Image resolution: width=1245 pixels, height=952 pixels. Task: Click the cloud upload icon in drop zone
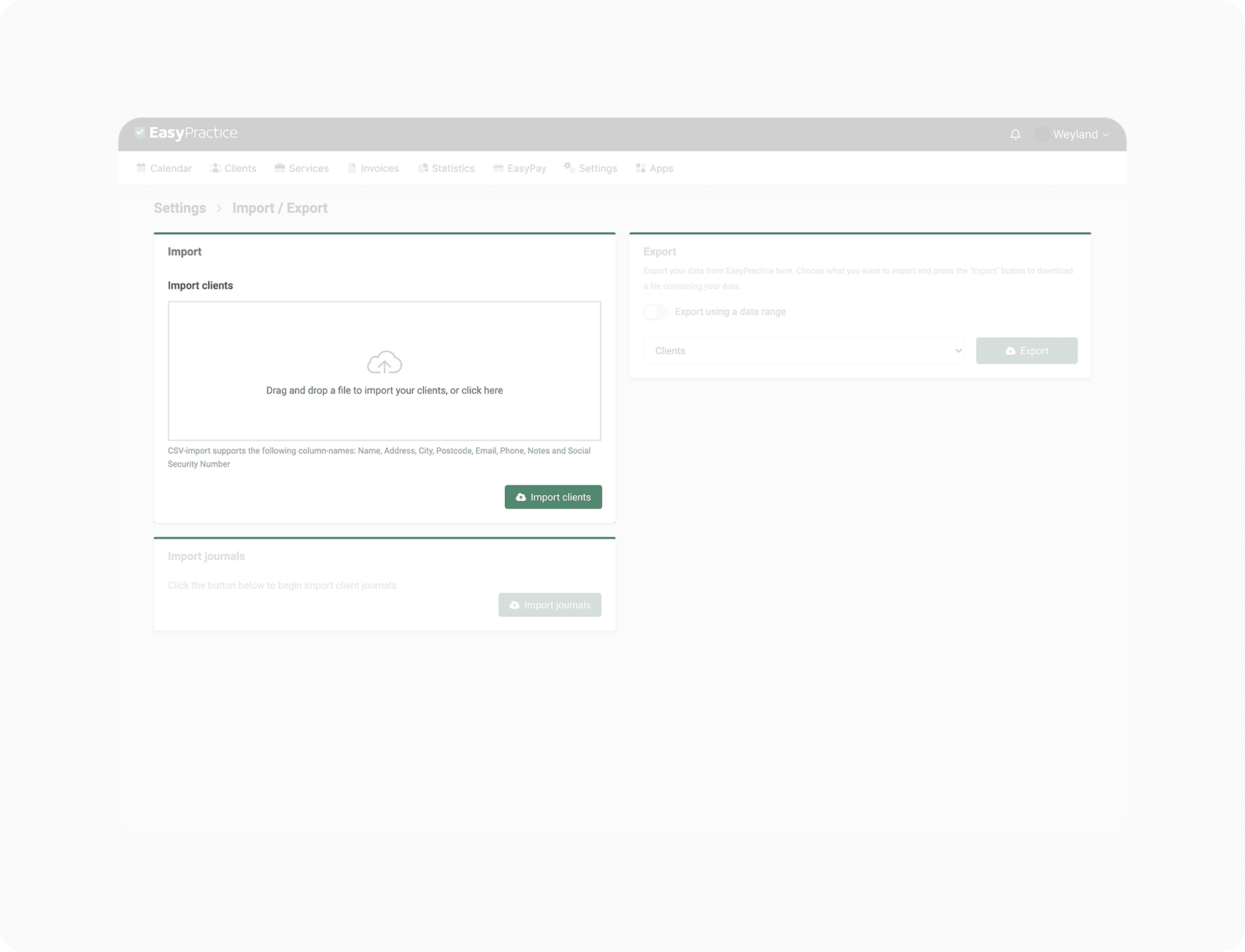384,363
